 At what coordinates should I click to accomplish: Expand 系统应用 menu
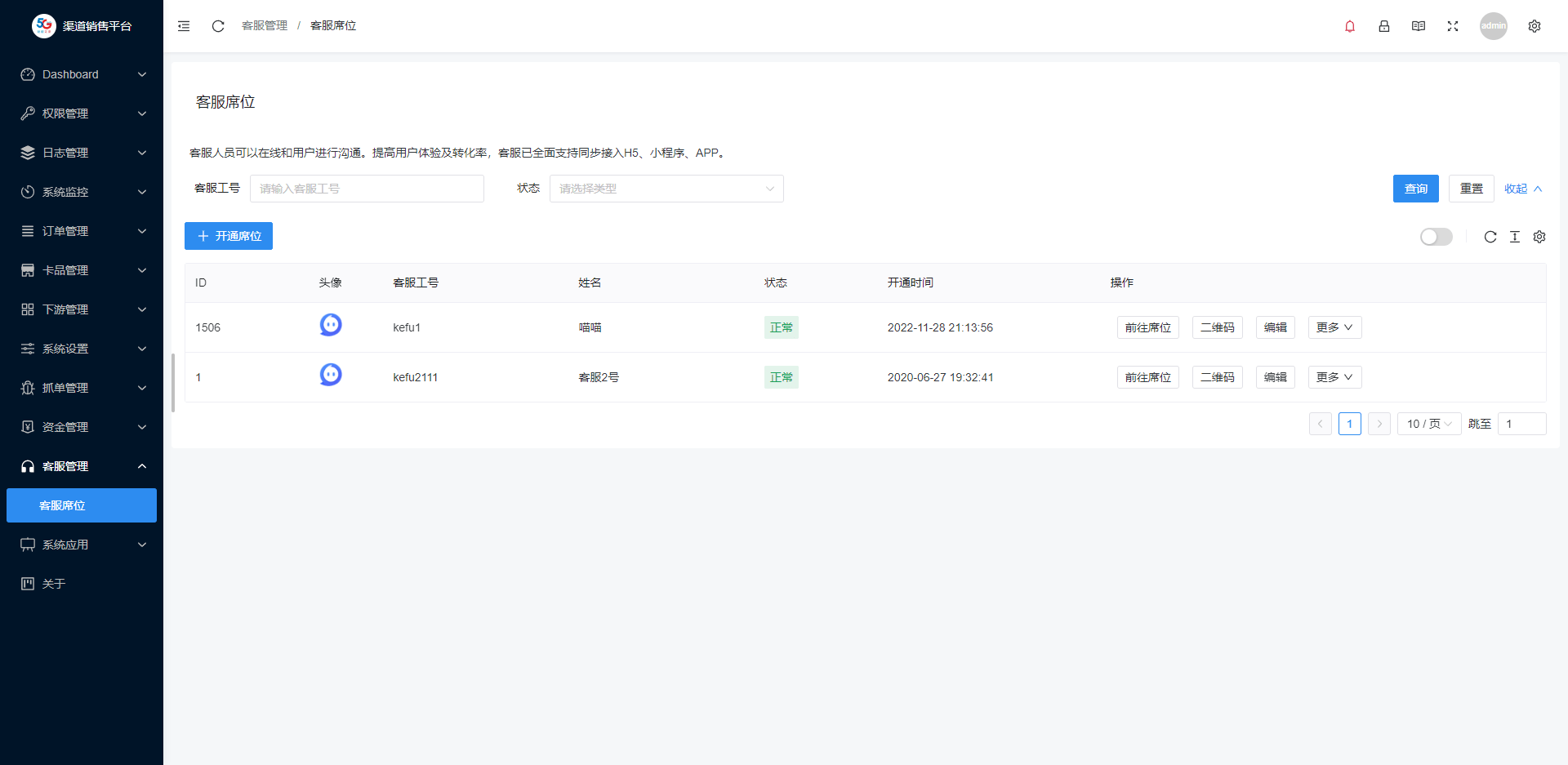(x=82, y=545)
